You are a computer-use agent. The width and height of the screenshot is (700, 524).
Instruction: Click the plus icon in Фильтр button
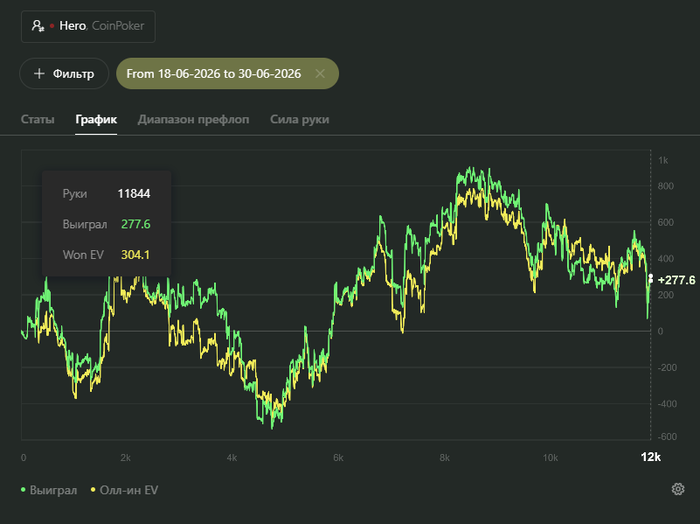click(39, 74)
